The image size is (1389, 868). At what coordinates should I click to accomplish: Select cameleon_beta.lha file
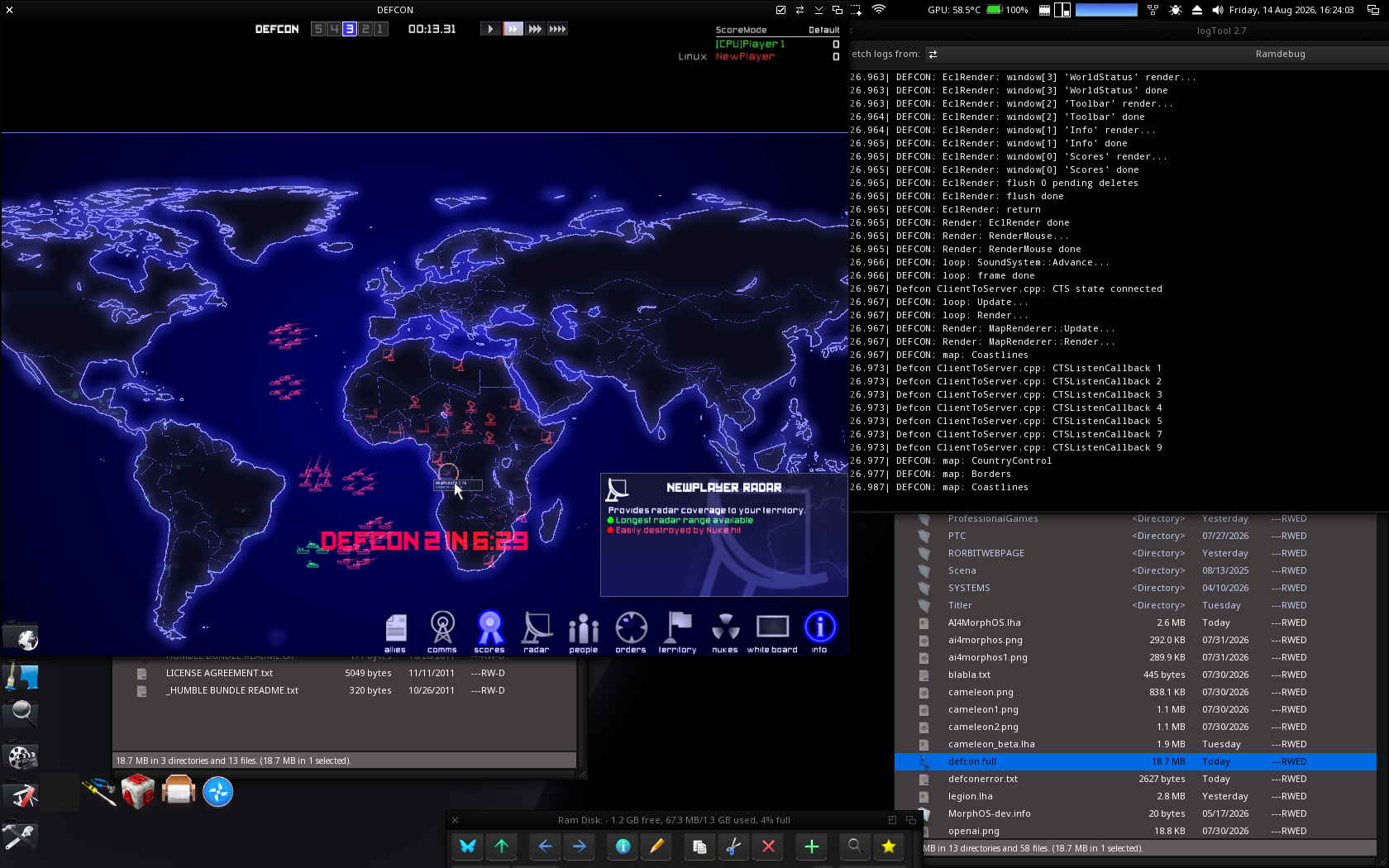click(1135, 744)
